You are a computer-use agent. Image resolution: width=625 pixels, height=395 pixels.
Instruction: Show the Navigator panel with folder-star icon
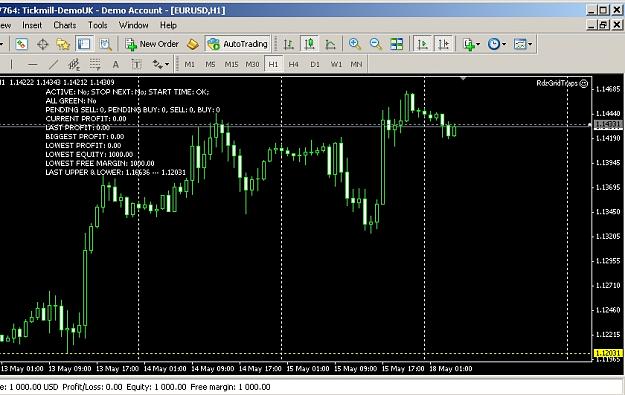tap(63, 44)
